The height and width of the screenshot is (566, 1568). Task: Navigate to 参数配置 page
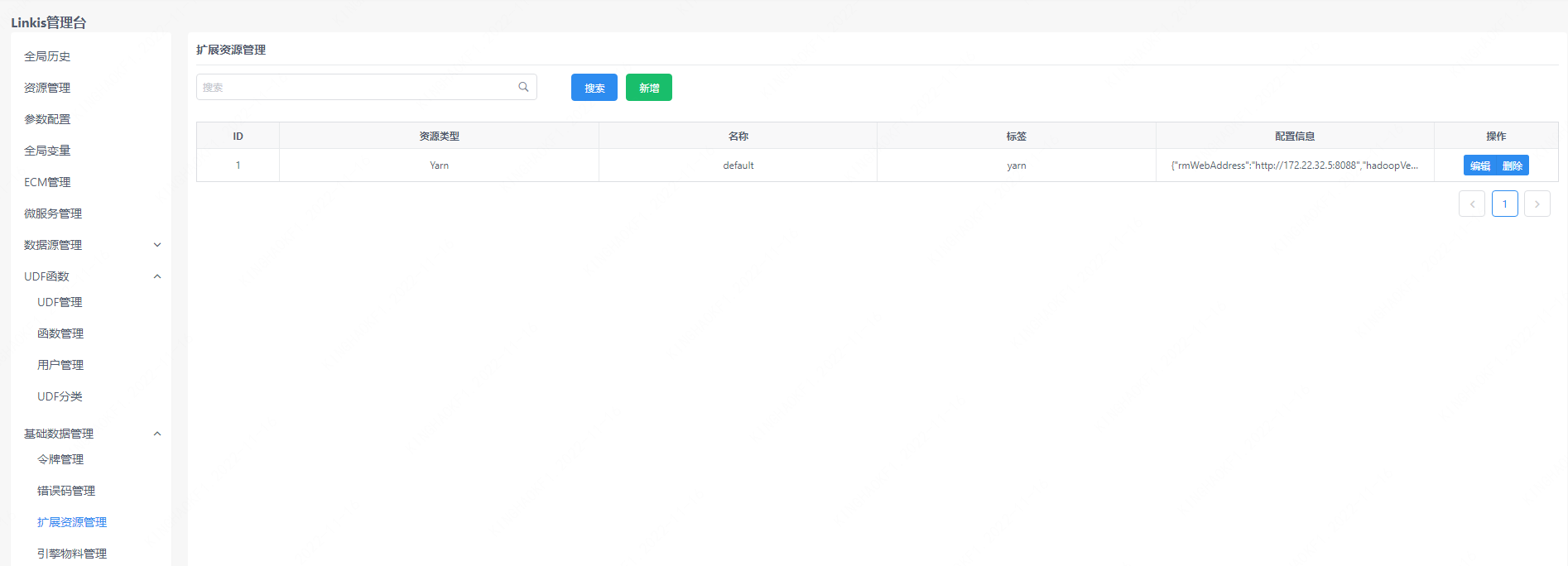[47, 119]
